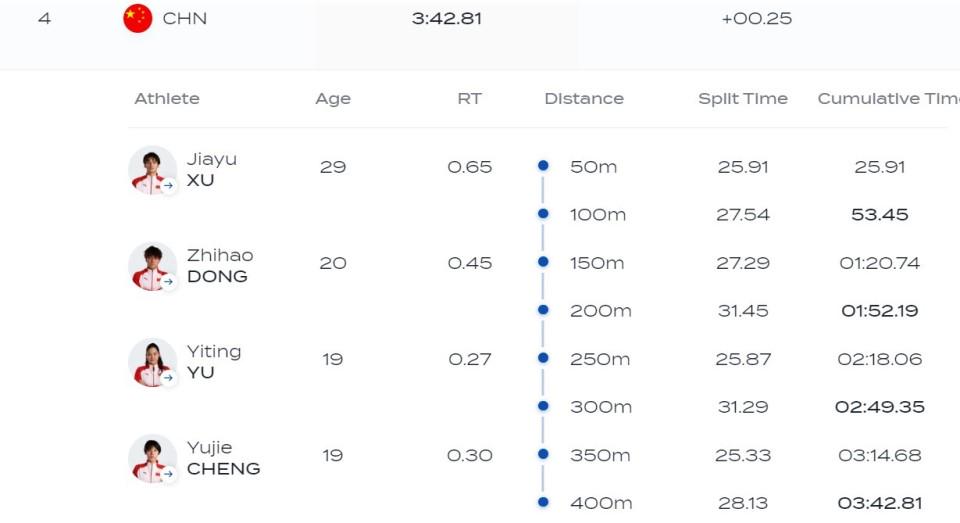Click the CHN final time 3:42.81
This screenshot has width=960, height=523.
447,18
